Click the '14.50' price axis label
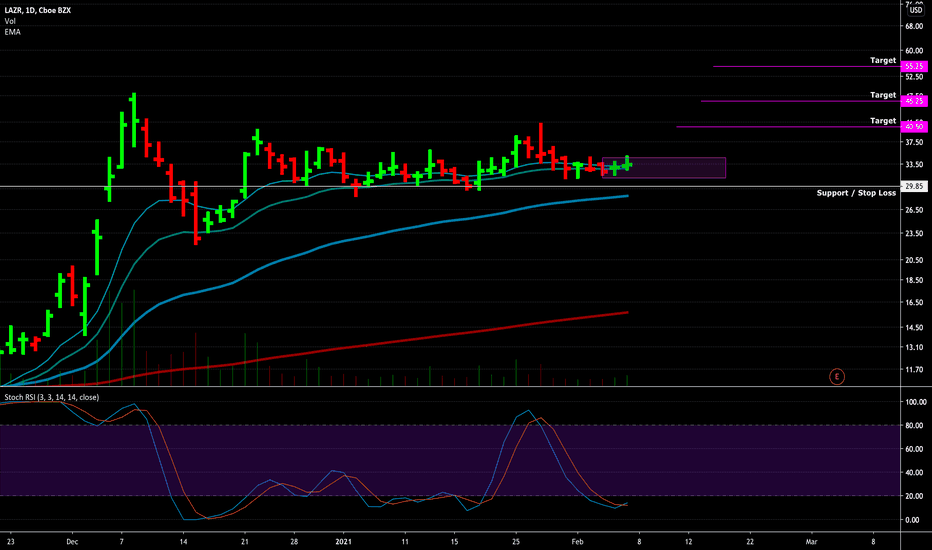932x550 pixels. tap(914, 328)
